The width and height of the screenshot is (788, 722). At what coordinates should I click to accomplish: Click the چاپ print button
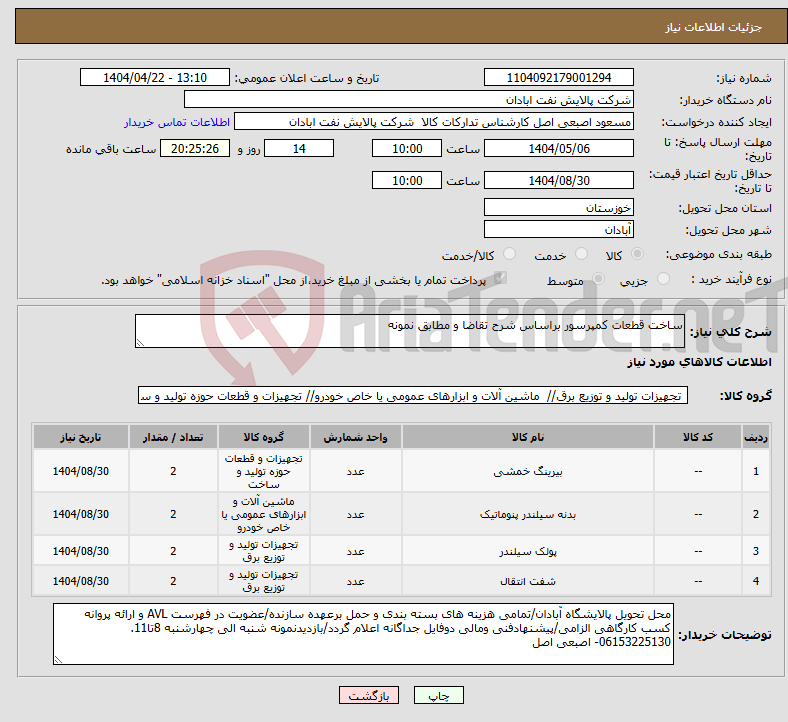[439, 695]
